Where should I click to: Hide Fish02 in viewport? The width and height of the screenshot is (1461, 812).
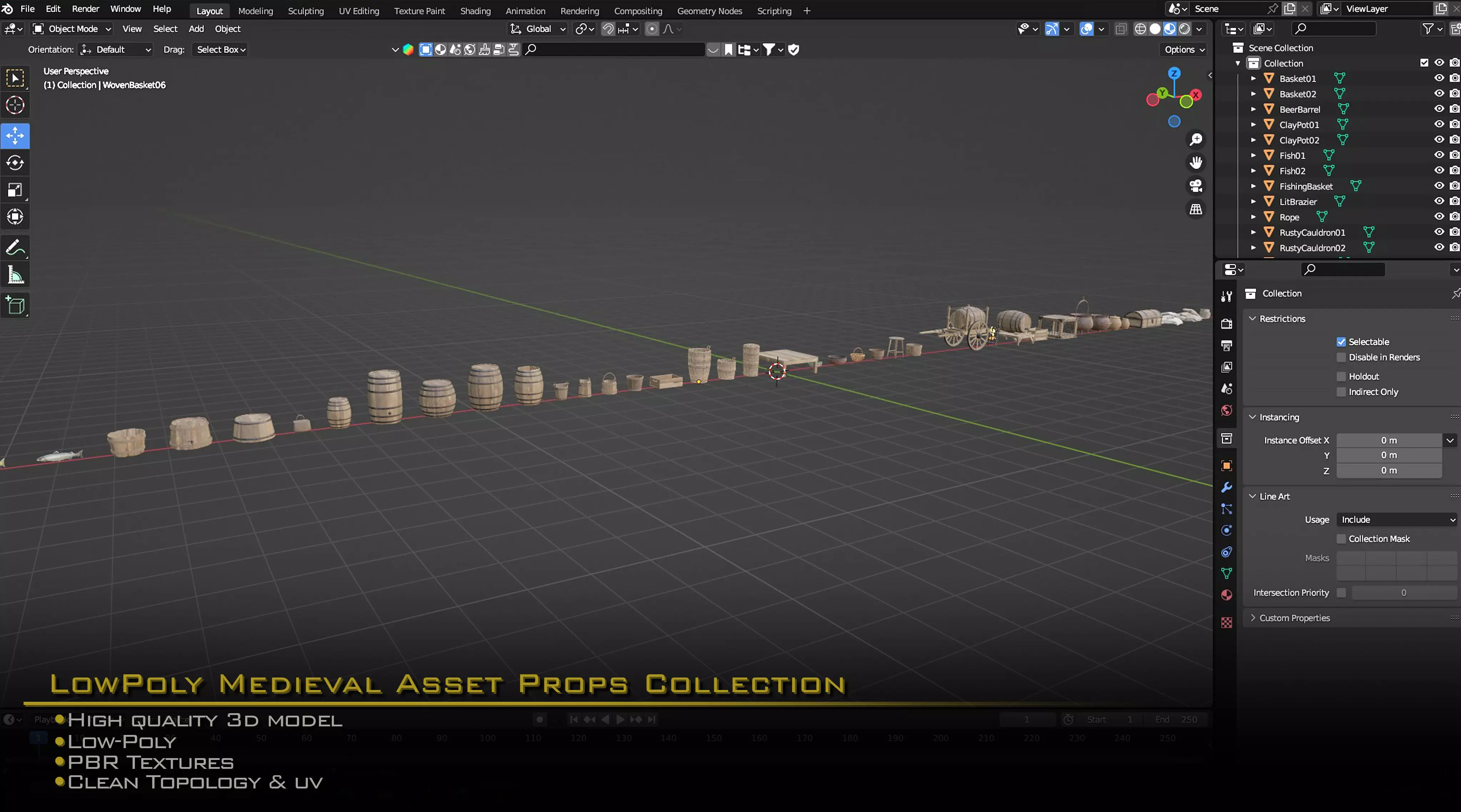point(1439,171)
